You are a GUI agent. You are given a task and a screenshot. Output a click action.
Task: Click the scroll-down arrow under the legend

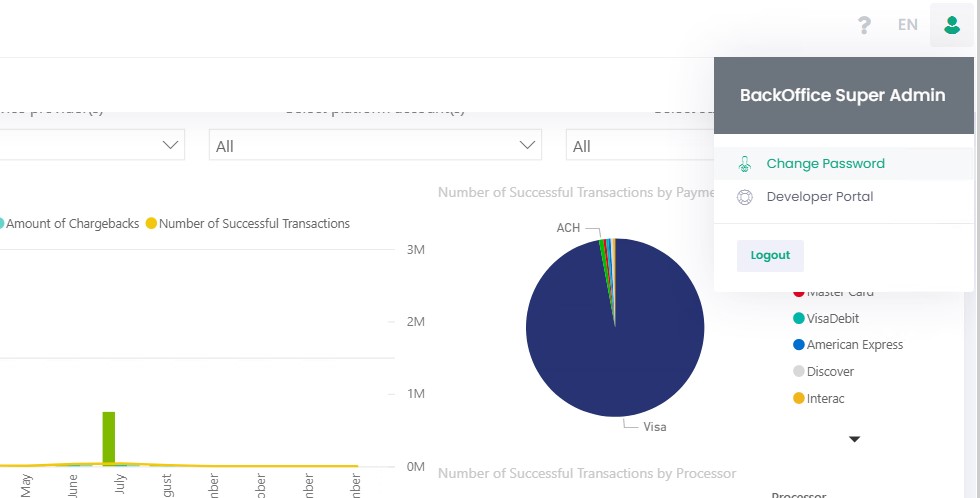(854, 439)
